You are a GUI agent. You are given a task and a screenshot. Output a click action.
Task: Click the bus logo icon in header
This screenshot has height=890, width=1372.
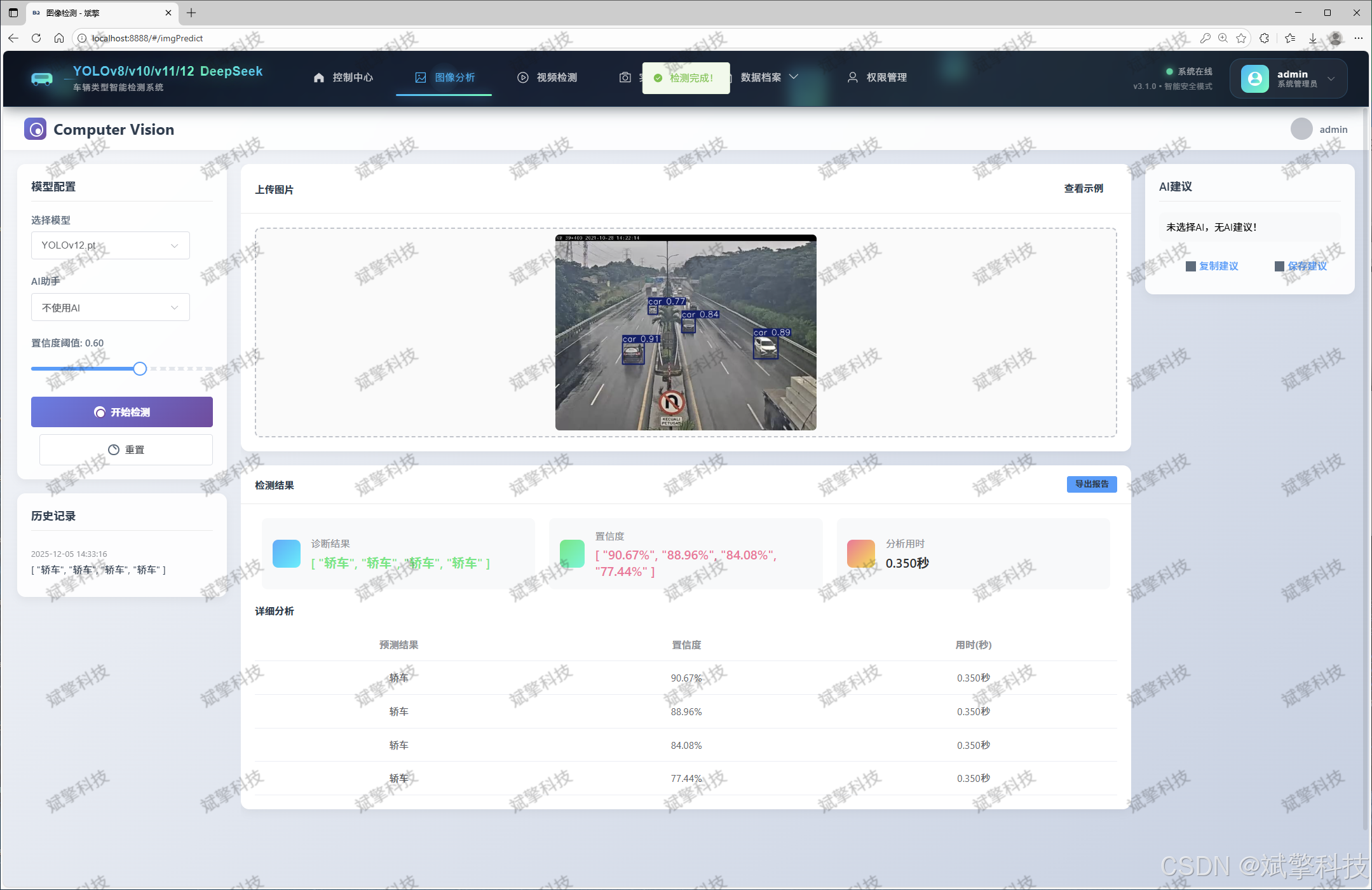(x=42, y=78)
